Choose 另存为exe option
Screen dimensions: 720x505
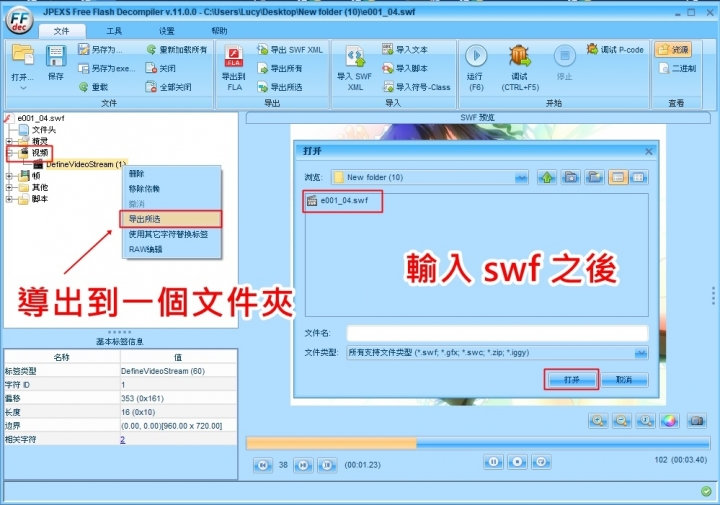[107, 68]
